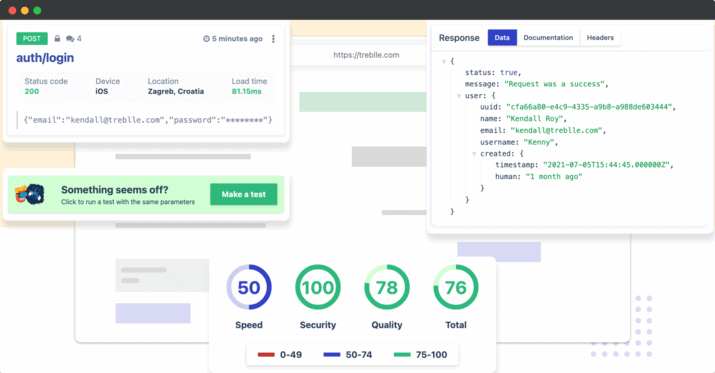
Task: Collapse the user object in response
Action: point(459,96)
